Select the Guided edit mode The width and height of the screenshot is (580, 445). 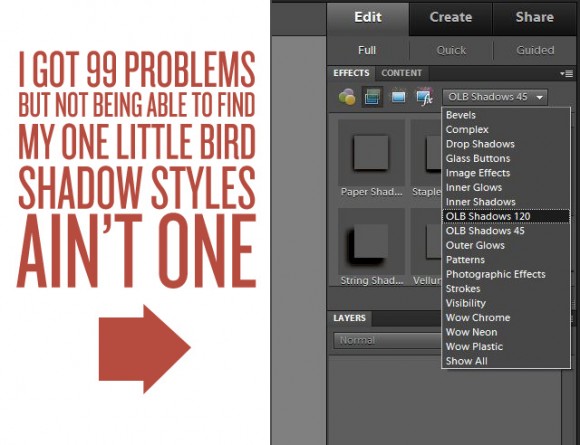click(535, 50)
